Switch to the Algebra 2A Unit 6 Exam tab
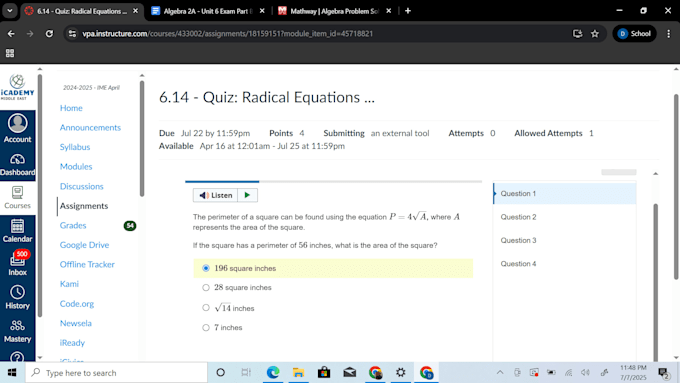The image size is (680, 383). [x=207, y=11]
